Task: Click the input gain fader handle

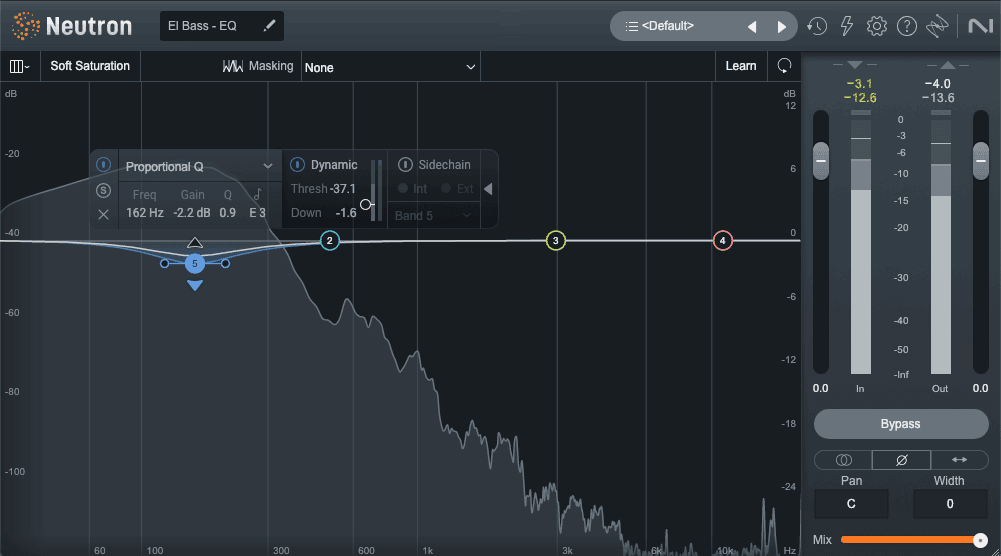Action: (x=820, y=161)
